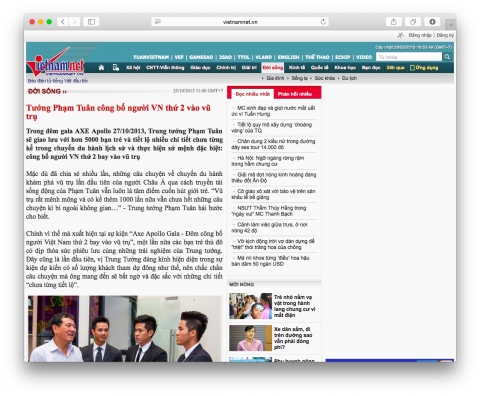Open the Ứng dụng apps menu item

[424, 68]
